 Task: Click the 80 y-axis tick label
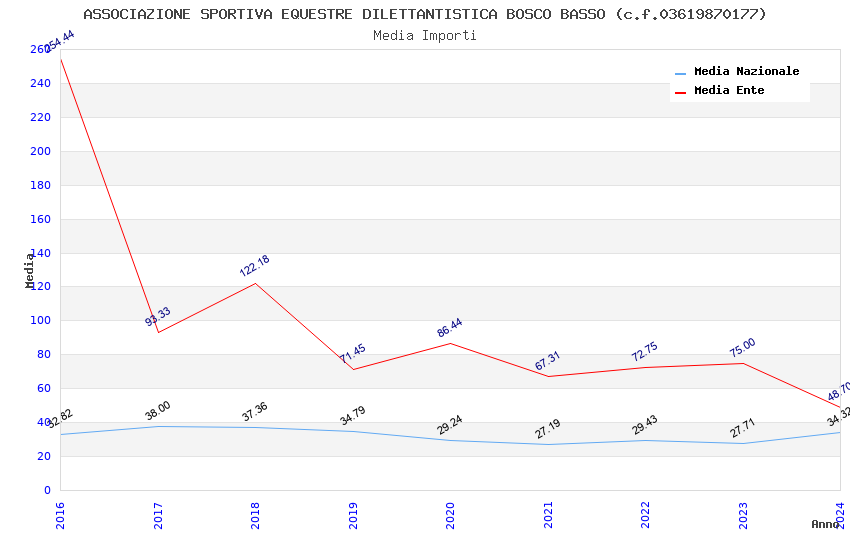pyautogui.click(x=44, y=354)
